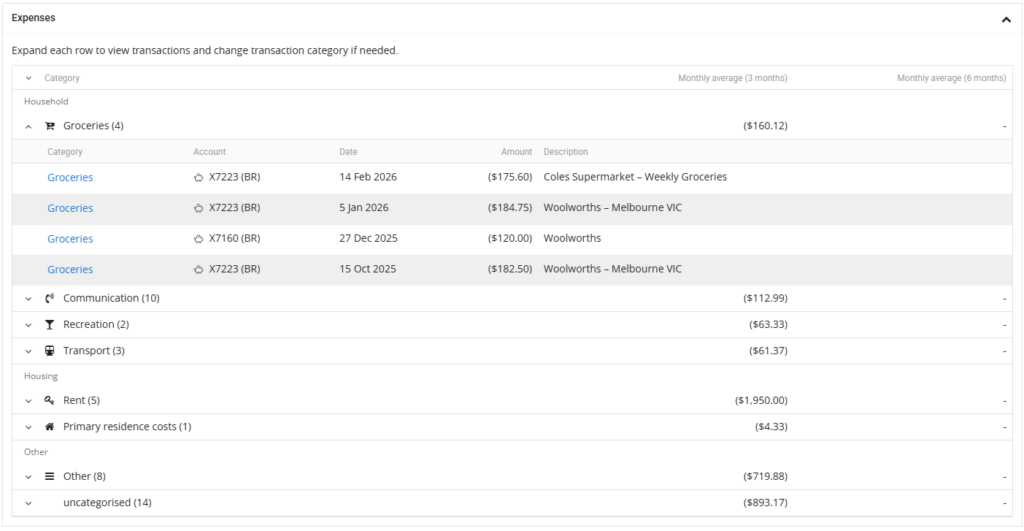
Task: Select the Amount column header in transactions
Action: pyautogui.click(x=516, y=152)
